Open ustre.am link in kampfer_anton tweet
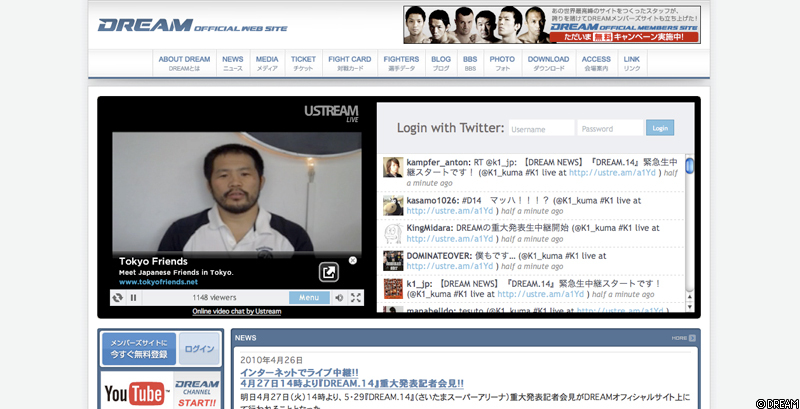This screenshot has height=409, width=800. [x=612, y=173]
